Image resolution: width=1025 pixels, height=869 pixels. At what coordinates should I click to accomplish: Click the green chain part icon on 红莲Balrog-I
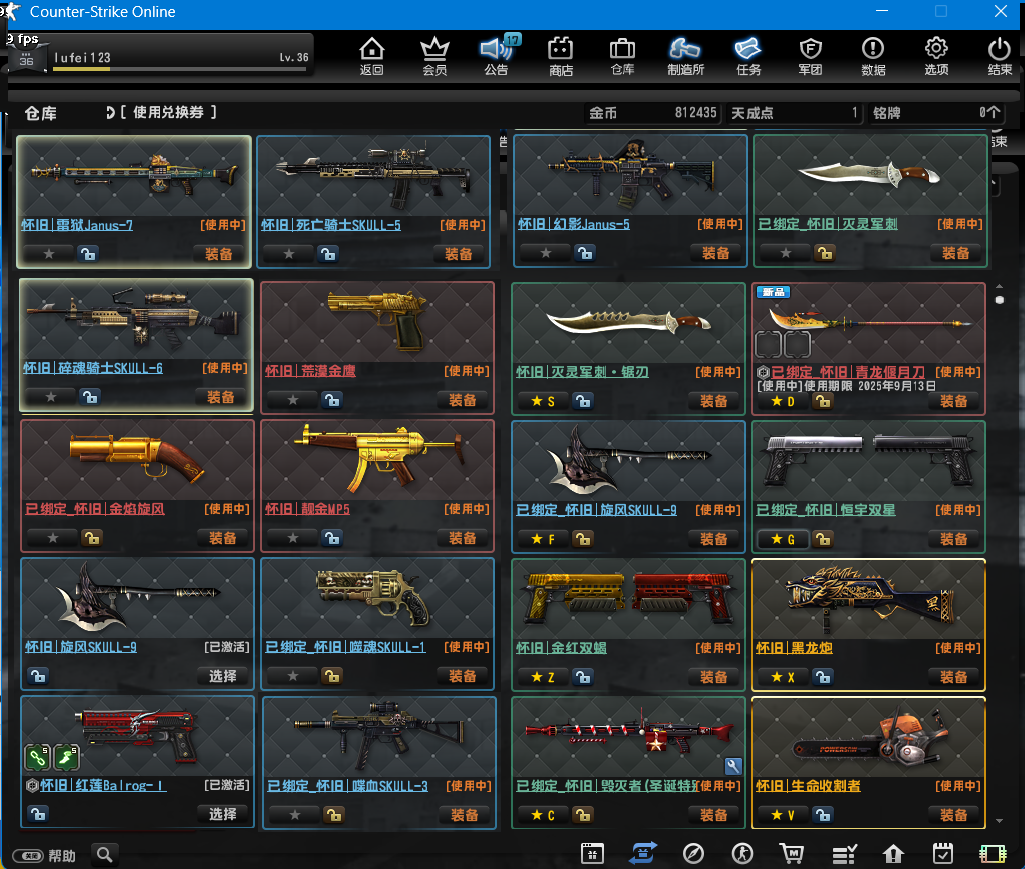[x=37, y=757]
